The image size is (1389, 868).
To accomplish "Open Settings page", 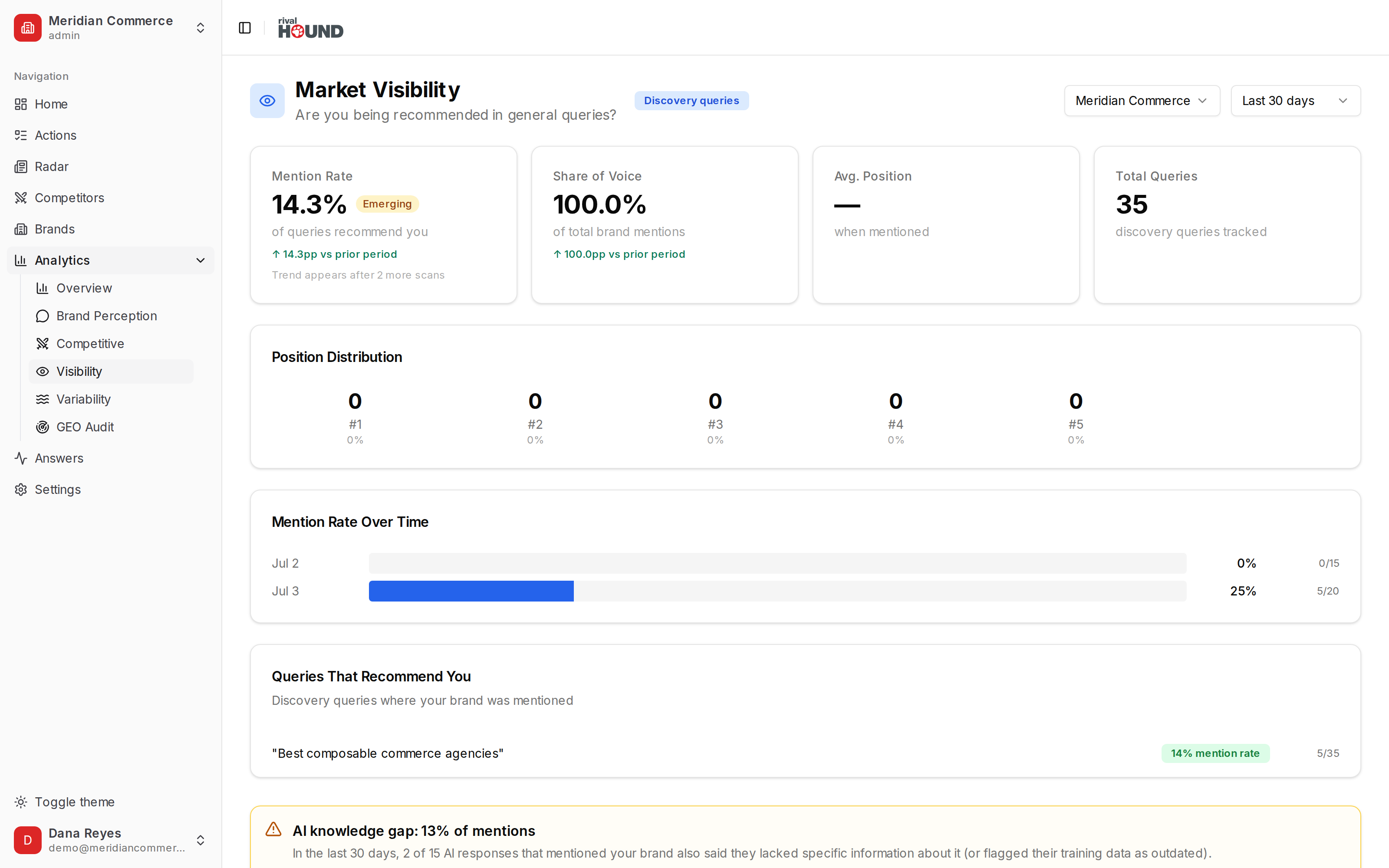I will [110, 490].
